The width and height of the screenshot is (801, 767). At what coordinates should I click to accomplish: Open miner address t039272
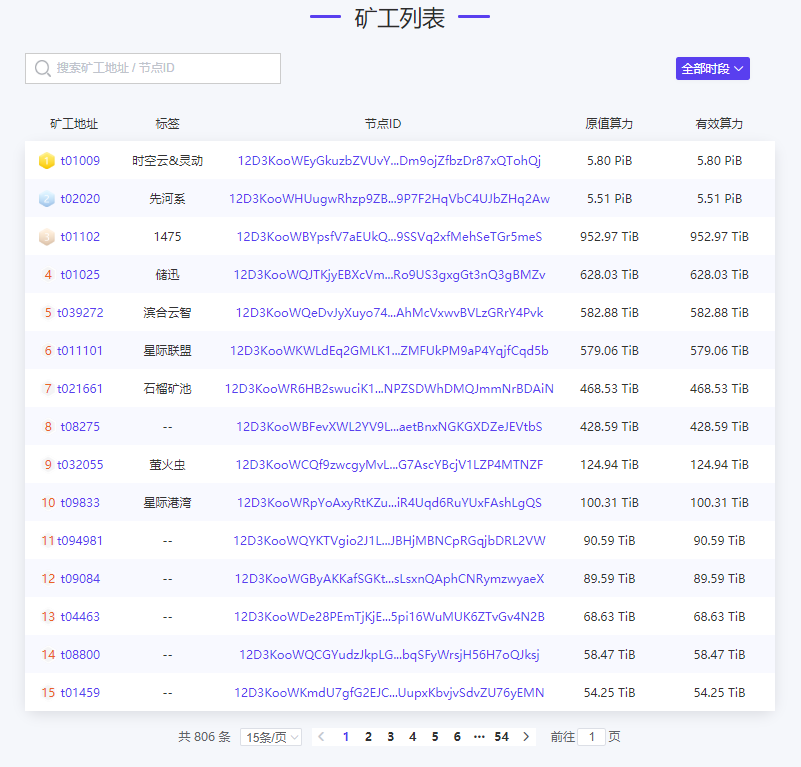point(80,313)
